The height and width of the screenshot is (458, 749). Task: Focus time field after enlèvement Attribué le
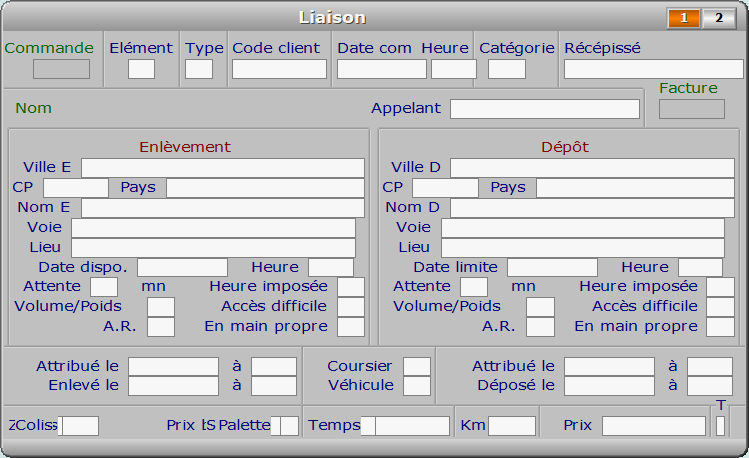tap(274, 367)
